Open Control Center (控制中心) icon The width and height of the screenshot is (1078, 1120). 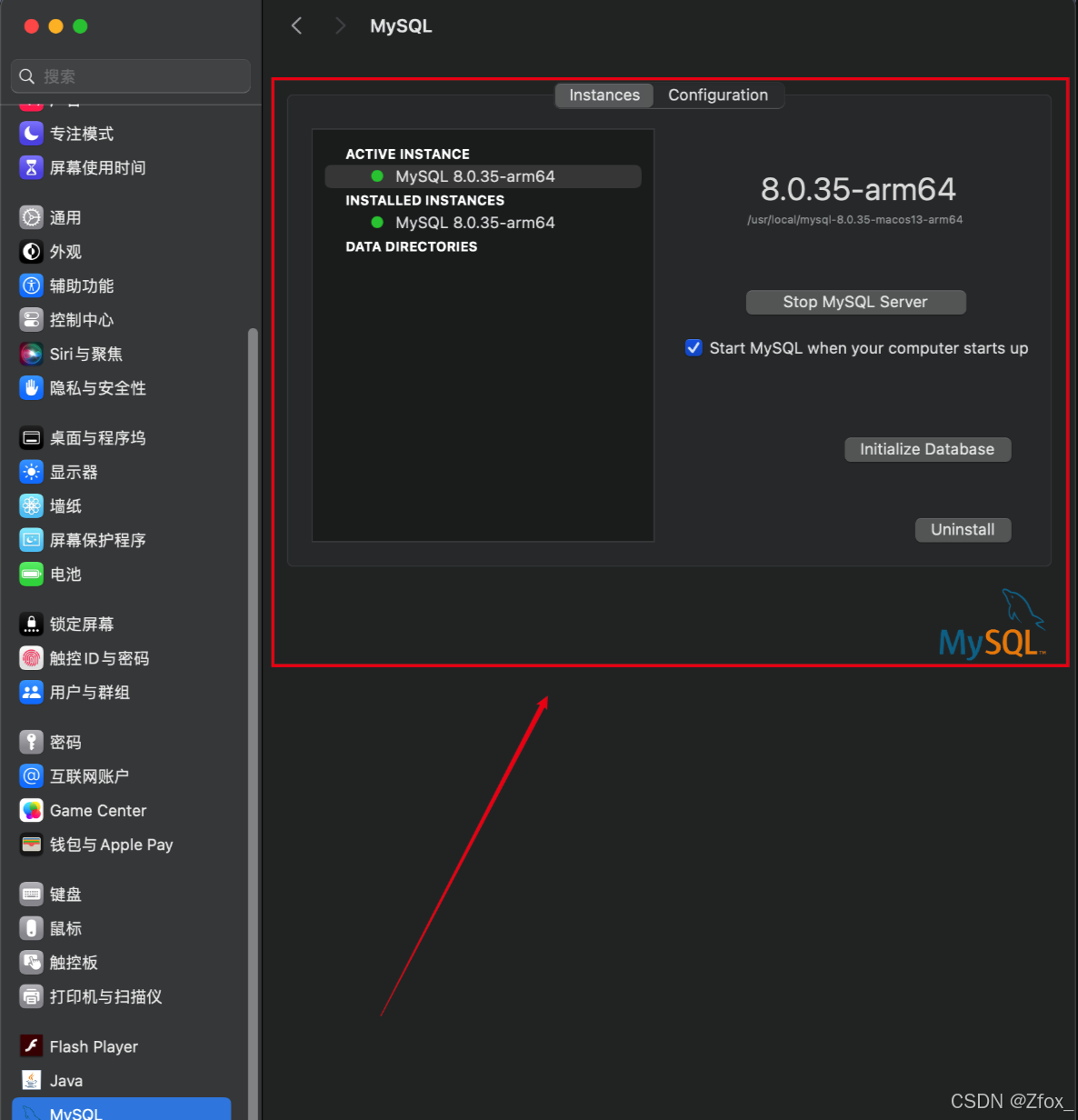pos(32,320)
